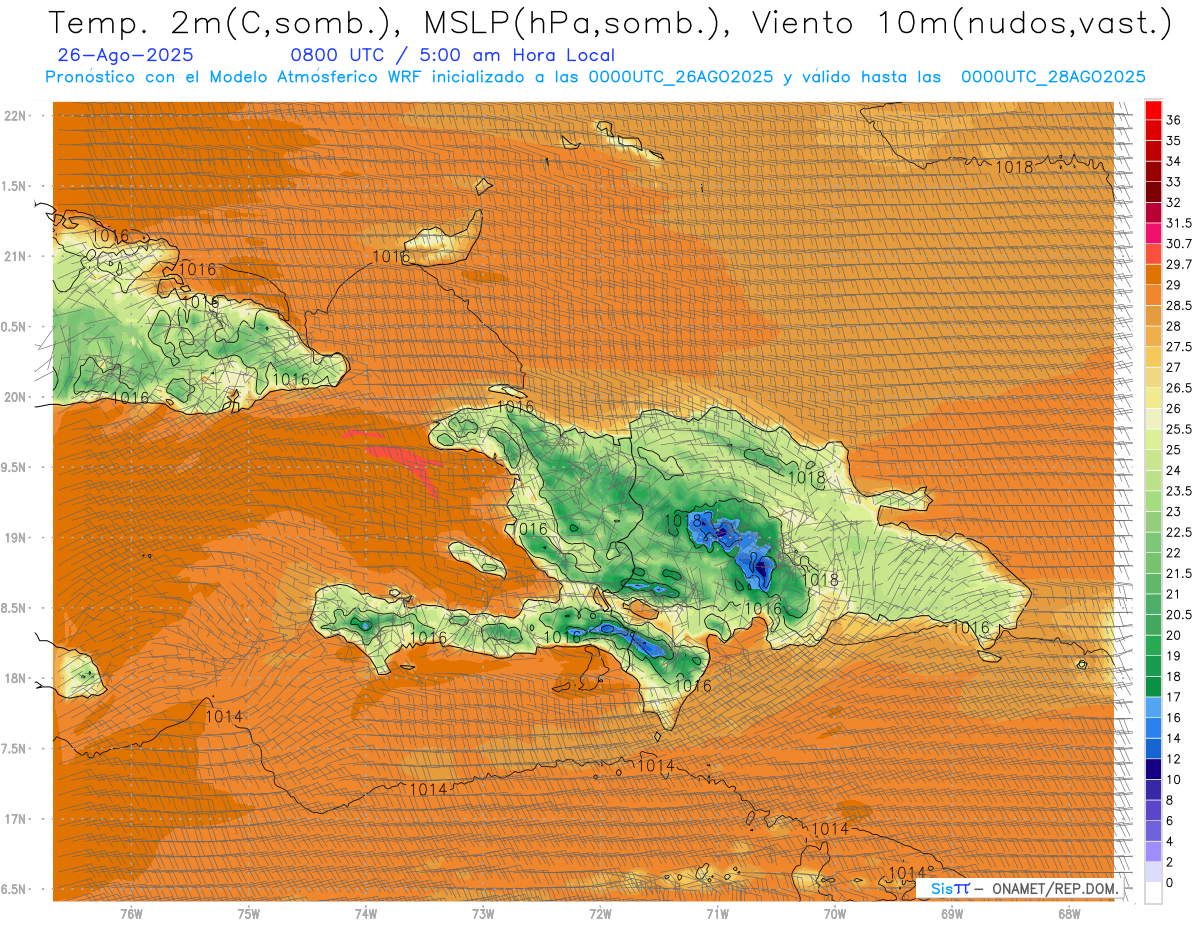The height and width of the screenshot is (927, 1200).
Task: Click the legend value '22.5'
Action: (x=1179, y=532)
